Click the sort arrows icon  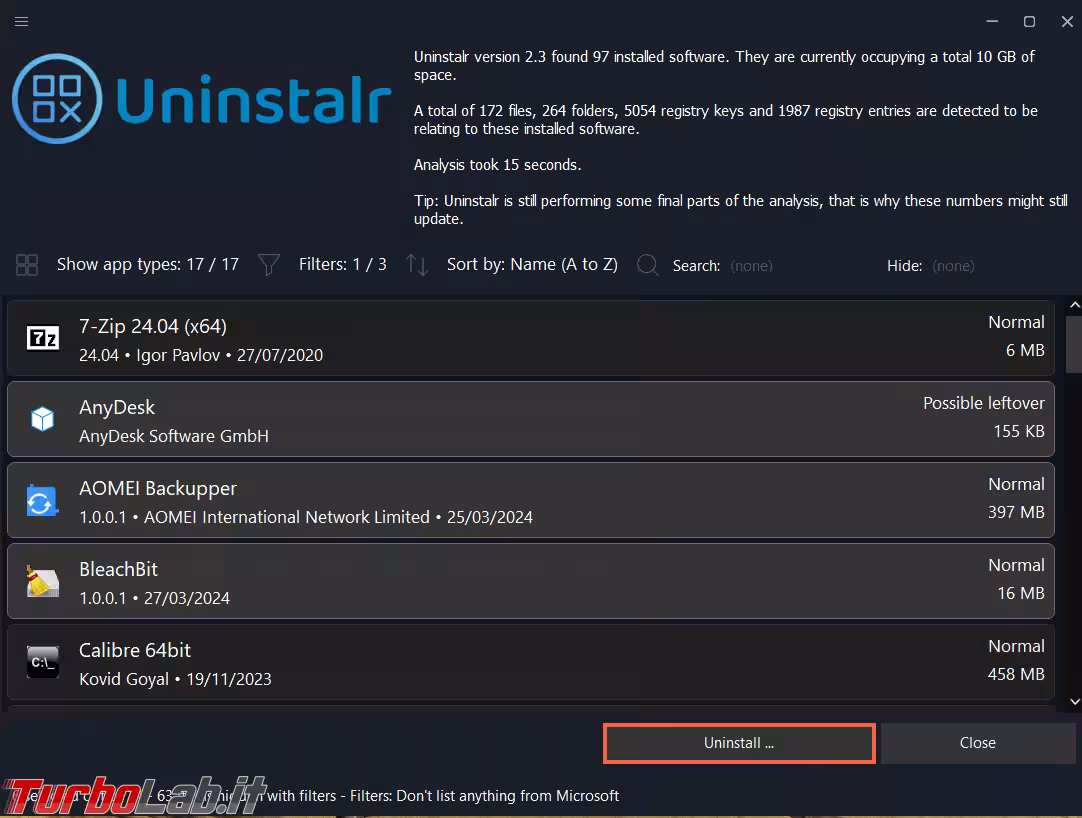point(417,265)
